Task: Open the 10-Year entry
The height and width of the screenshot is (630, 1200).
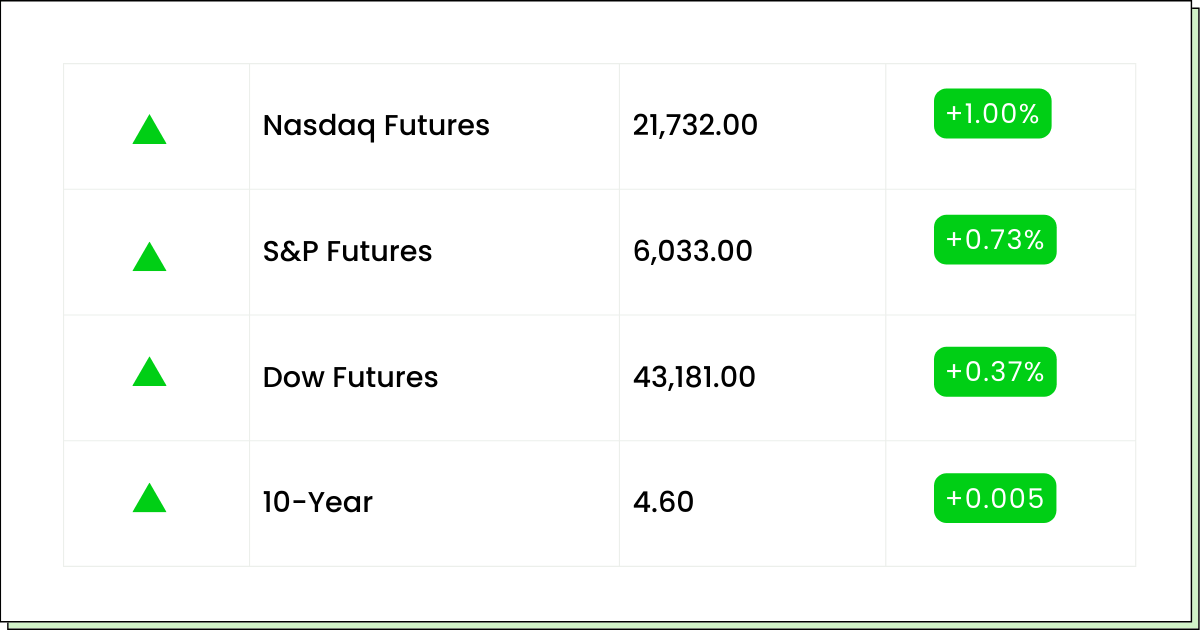Action: click(317, 502)
